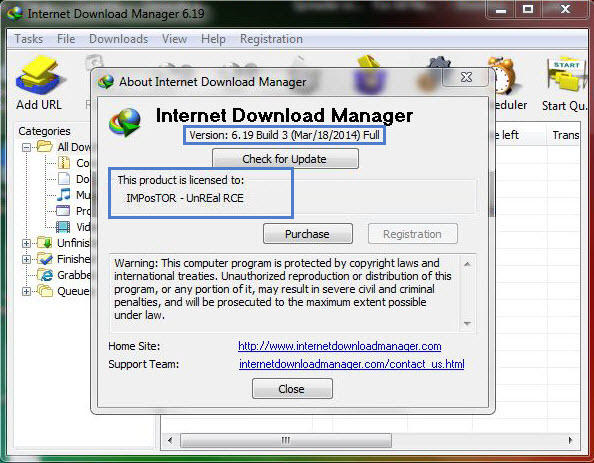Click the IDM logo in the title bar

(15, 13)
